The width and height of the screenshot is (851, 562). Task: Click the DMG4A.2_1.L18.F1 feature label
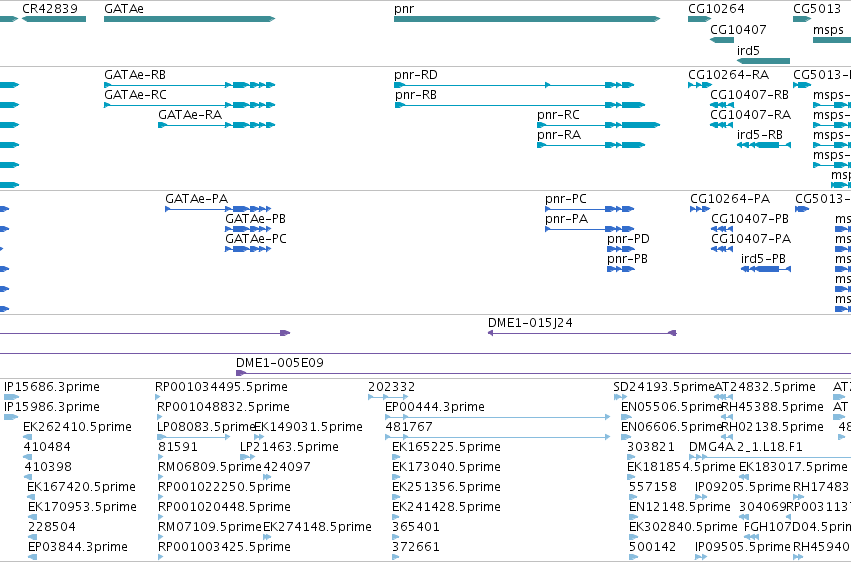(x=746, y=447)
